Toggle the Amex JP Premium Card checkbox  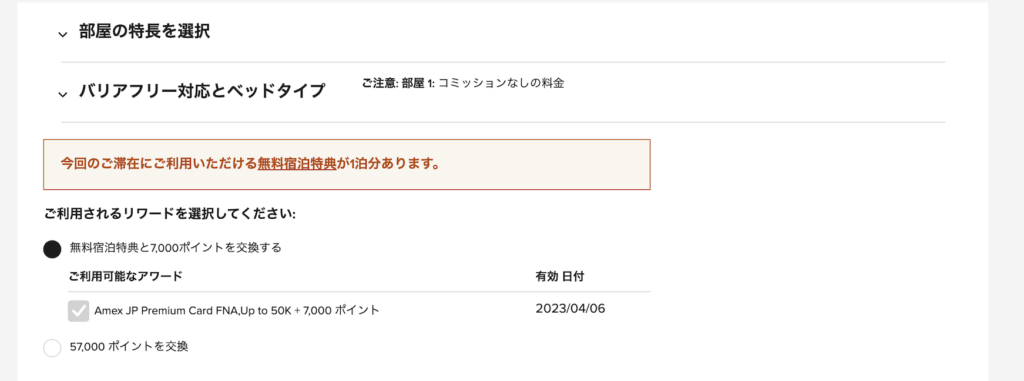point(78,311)
